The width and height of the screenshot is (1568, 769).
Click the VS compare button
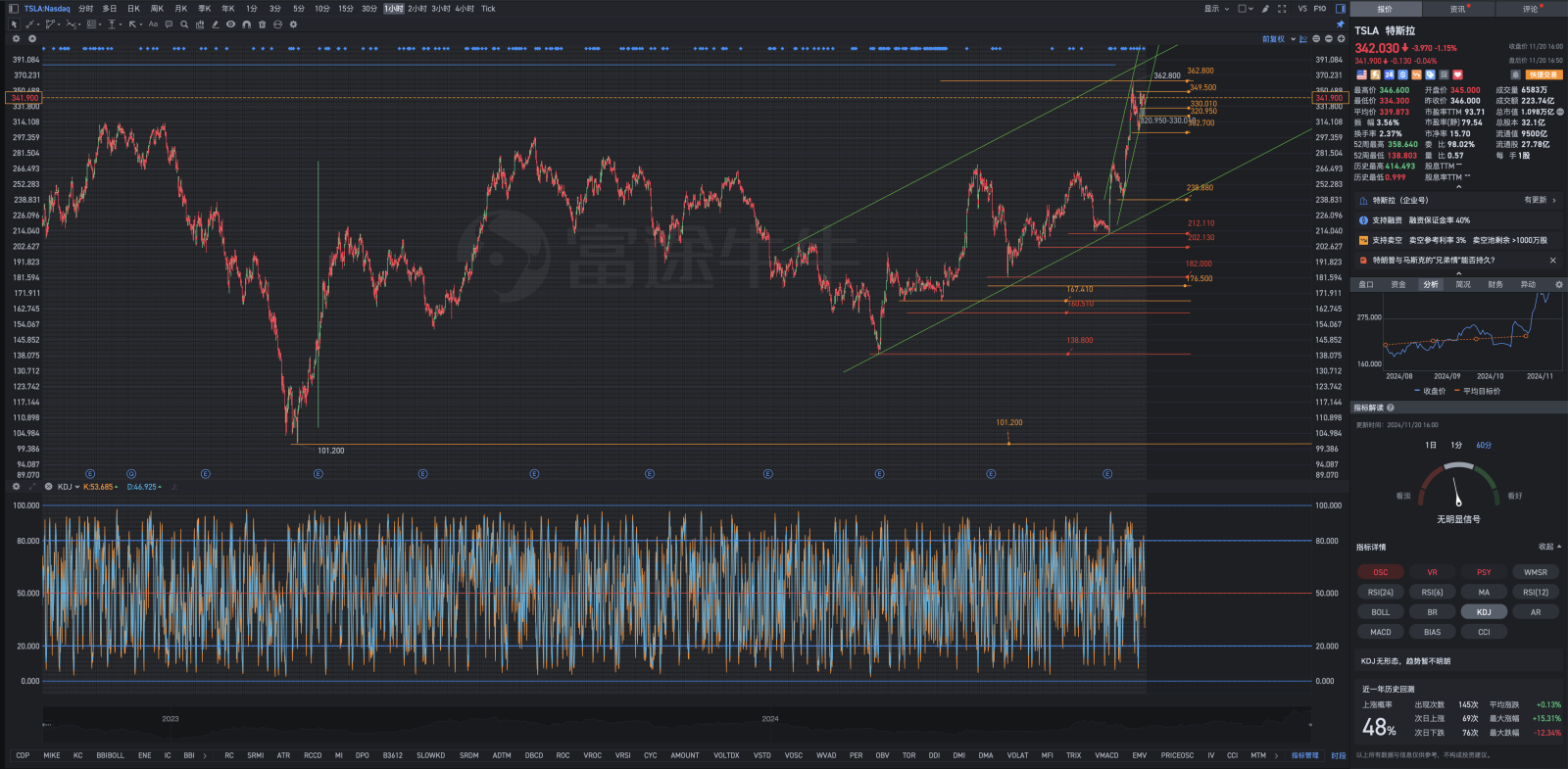click(1302, 9)
